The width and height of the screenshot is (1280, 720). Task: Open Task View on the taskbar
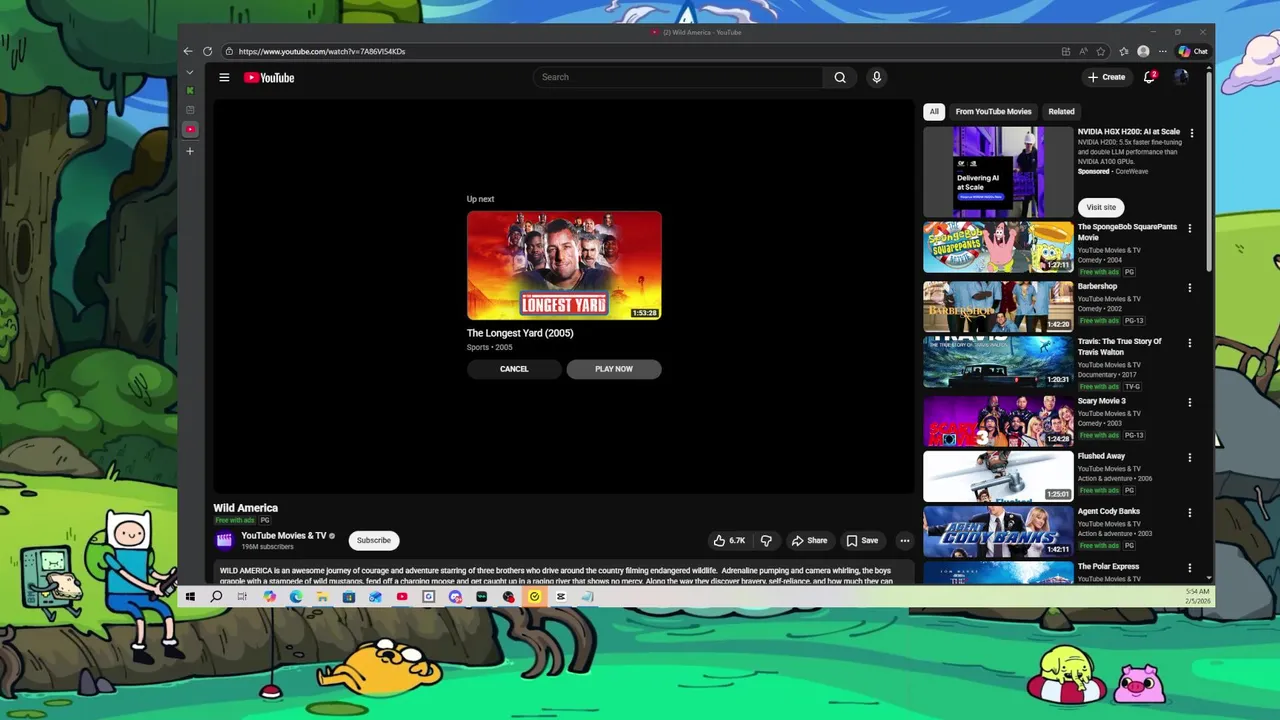tap(242, 597)
